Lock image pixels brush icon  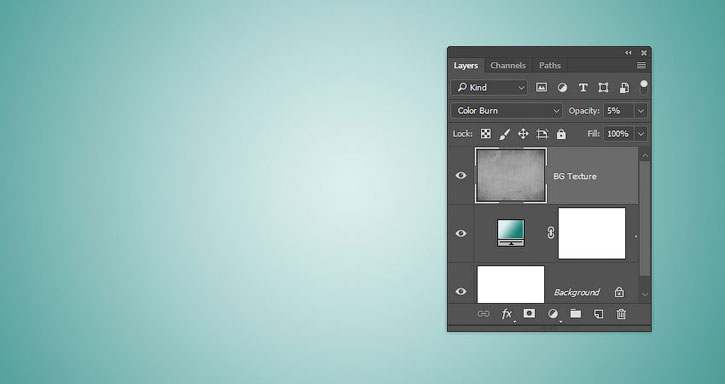coord(504,134)
